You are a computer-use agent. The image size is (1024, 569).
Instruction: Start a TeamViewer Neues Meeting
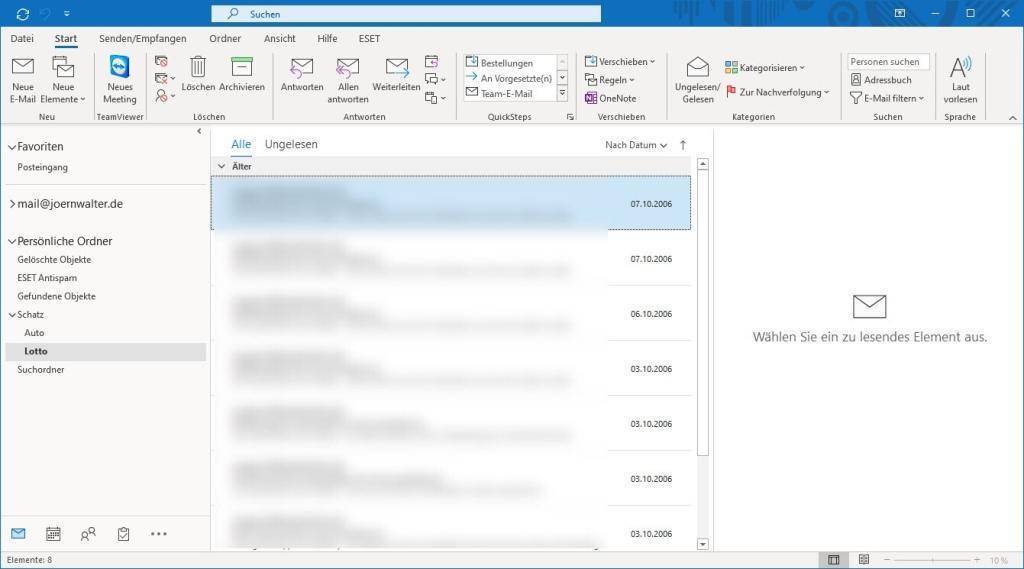[119, 68]
